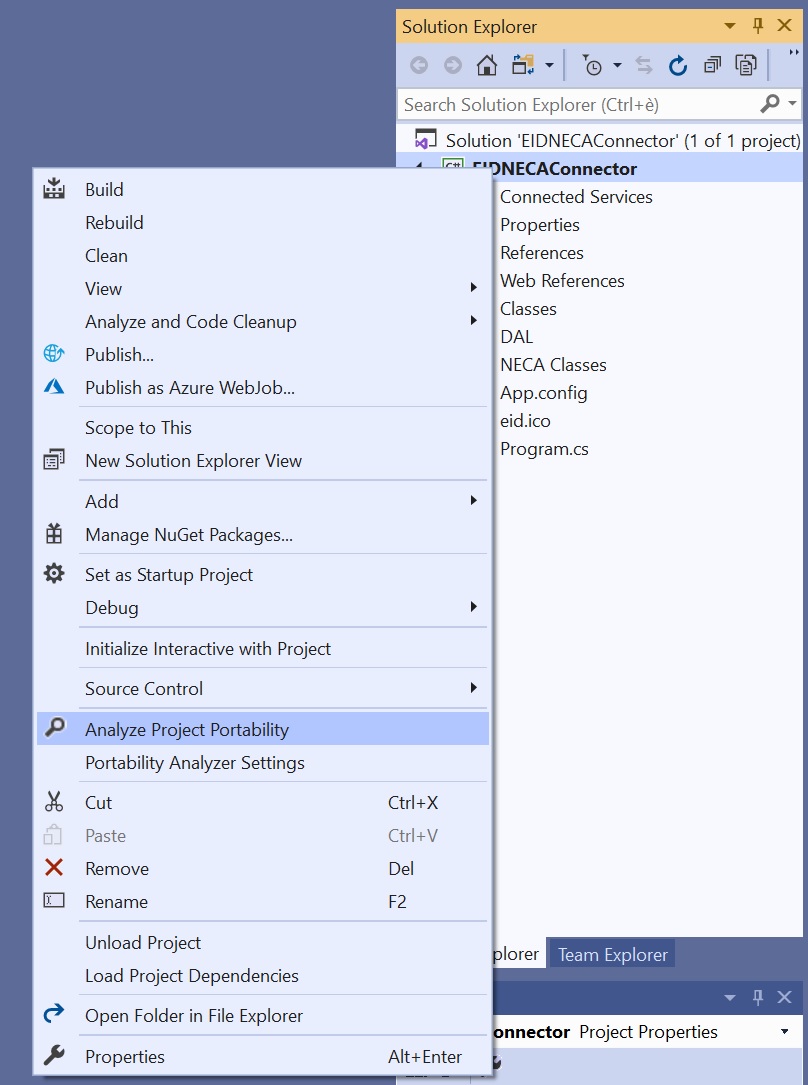This screenshot has width=808, height=1085.
Task: Toggle auto-hide pin on Properties panel
Action: coord(758,997)
